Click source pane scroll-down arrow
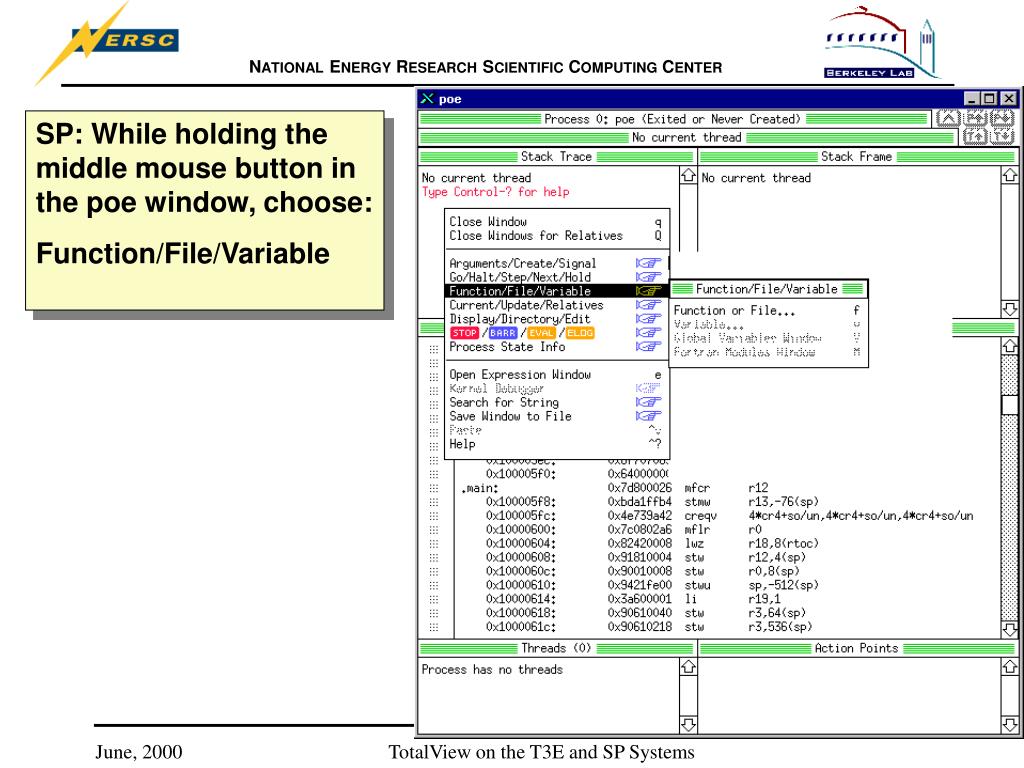Screen dimensions: 1024x768 point(1009,629)
